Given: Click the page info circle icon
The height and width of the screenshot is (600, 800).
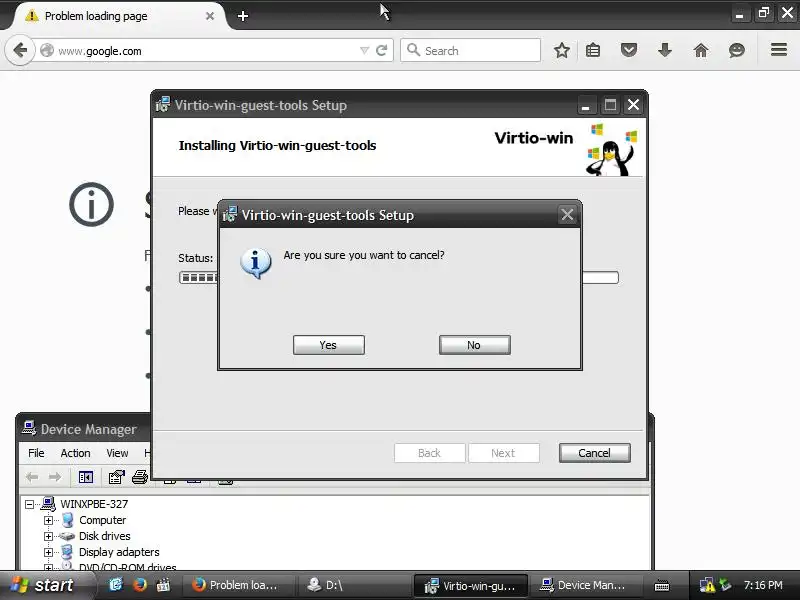Looking at the screenshot, I should (91, 205).
